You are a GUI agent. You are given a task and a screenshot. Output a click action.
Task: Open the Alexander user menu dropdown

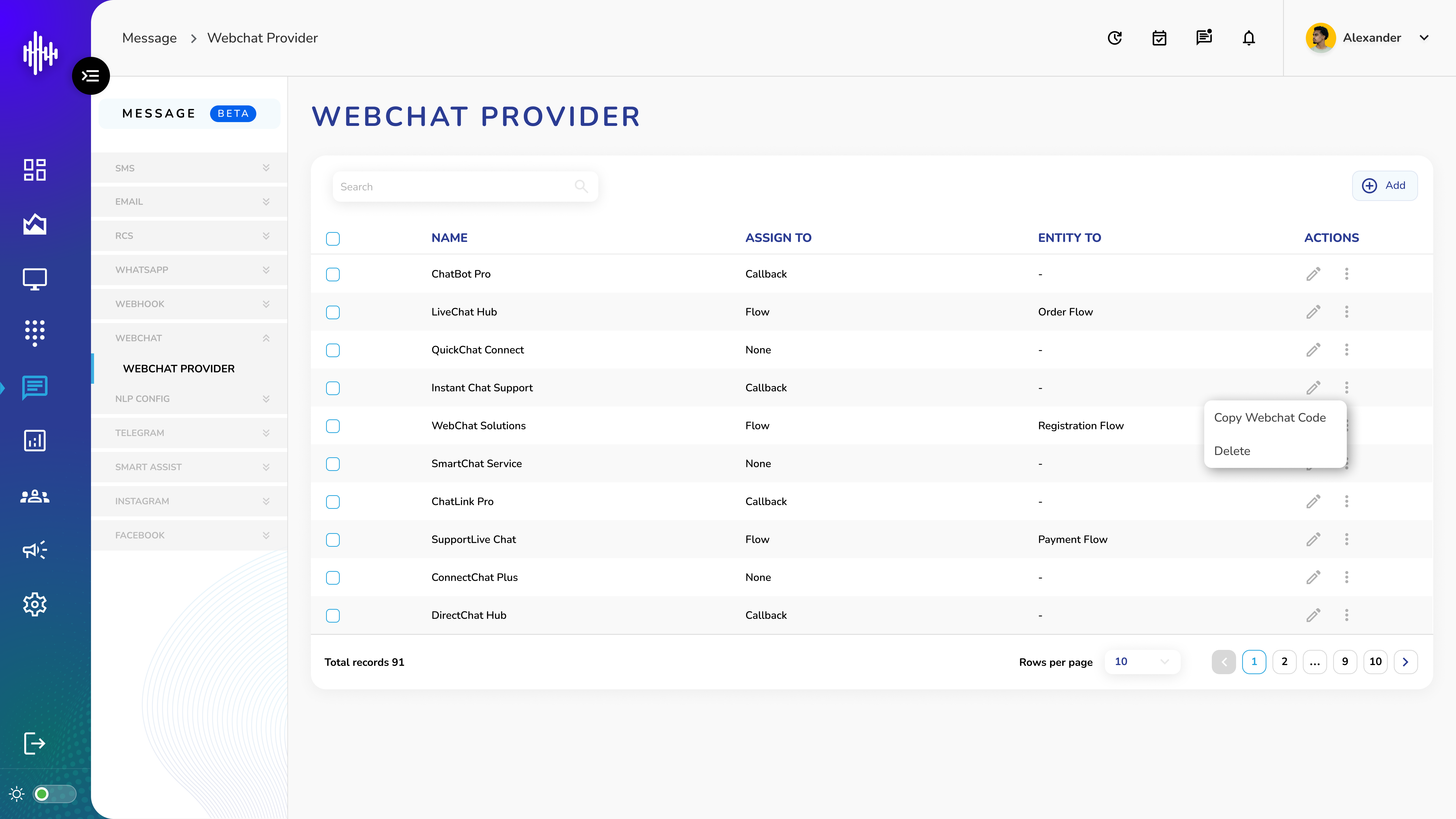pos(1424,38)
